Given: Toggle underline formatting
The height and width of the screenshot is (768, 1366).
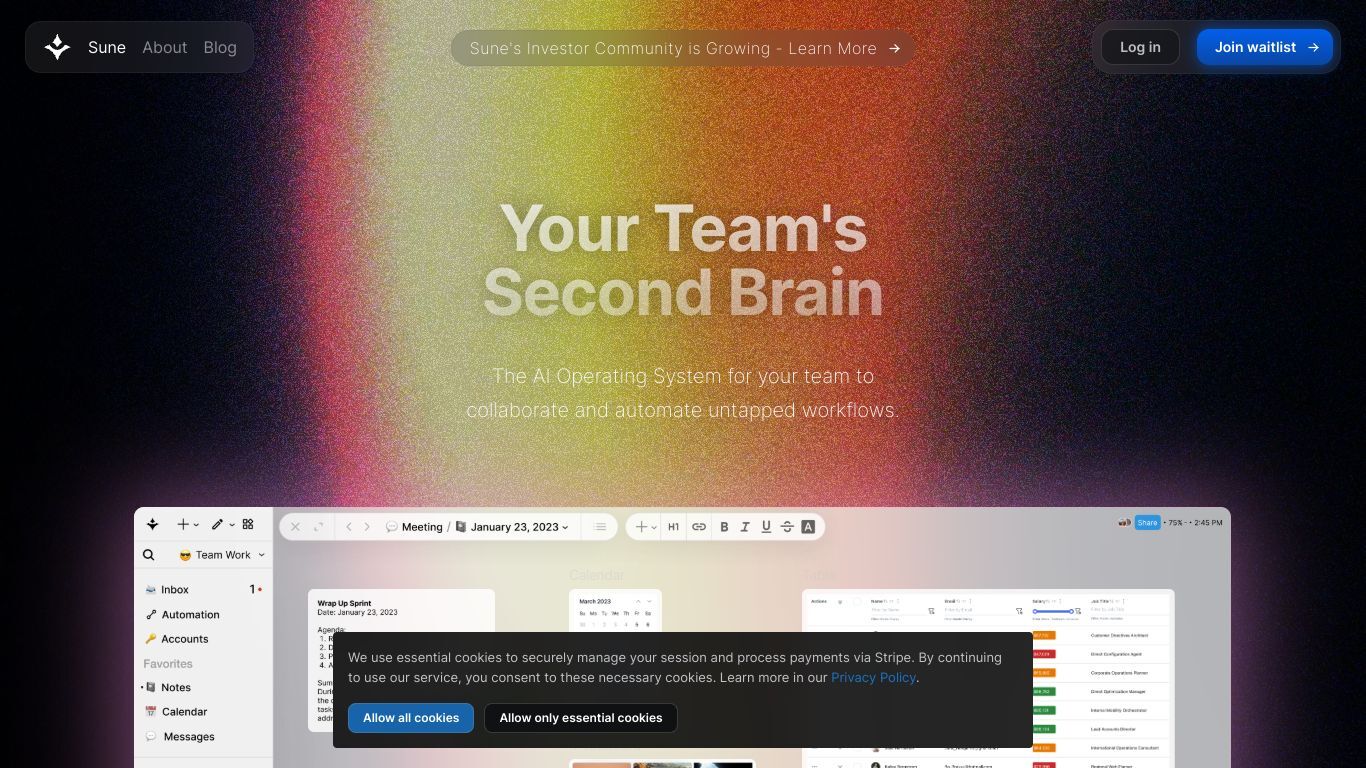Looking at the screenshot, I should point(766,527).
